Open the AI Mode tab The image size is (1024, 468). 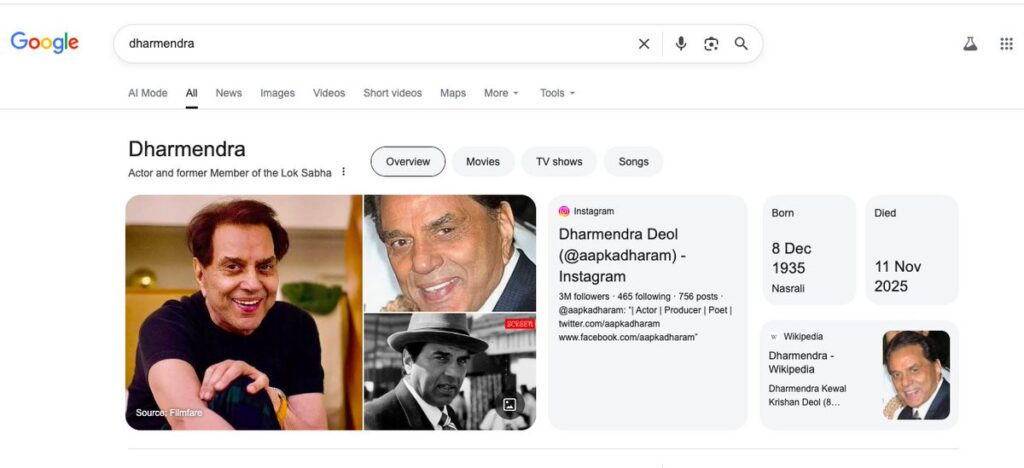(147, 93)
